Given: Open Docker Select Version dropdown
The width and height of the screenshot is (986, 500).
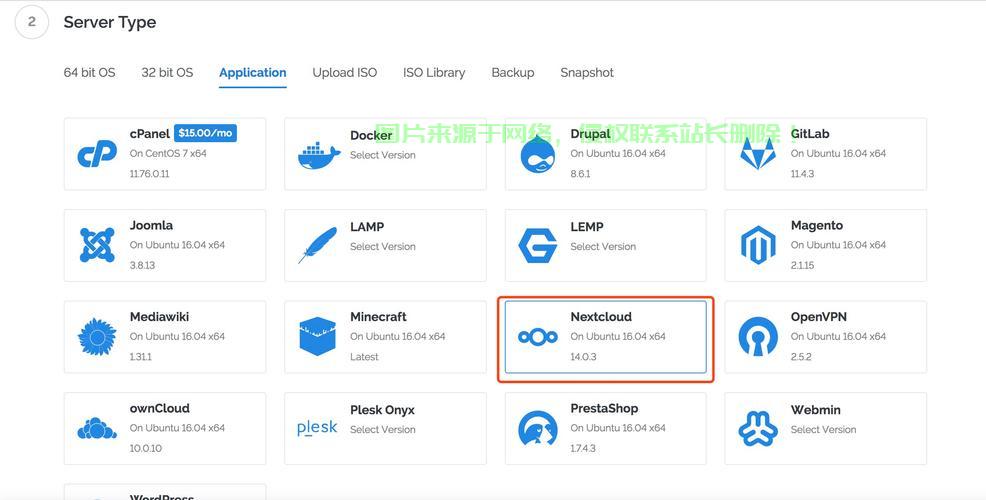Looking at the screenshot, I should click(x=383, y=155).
